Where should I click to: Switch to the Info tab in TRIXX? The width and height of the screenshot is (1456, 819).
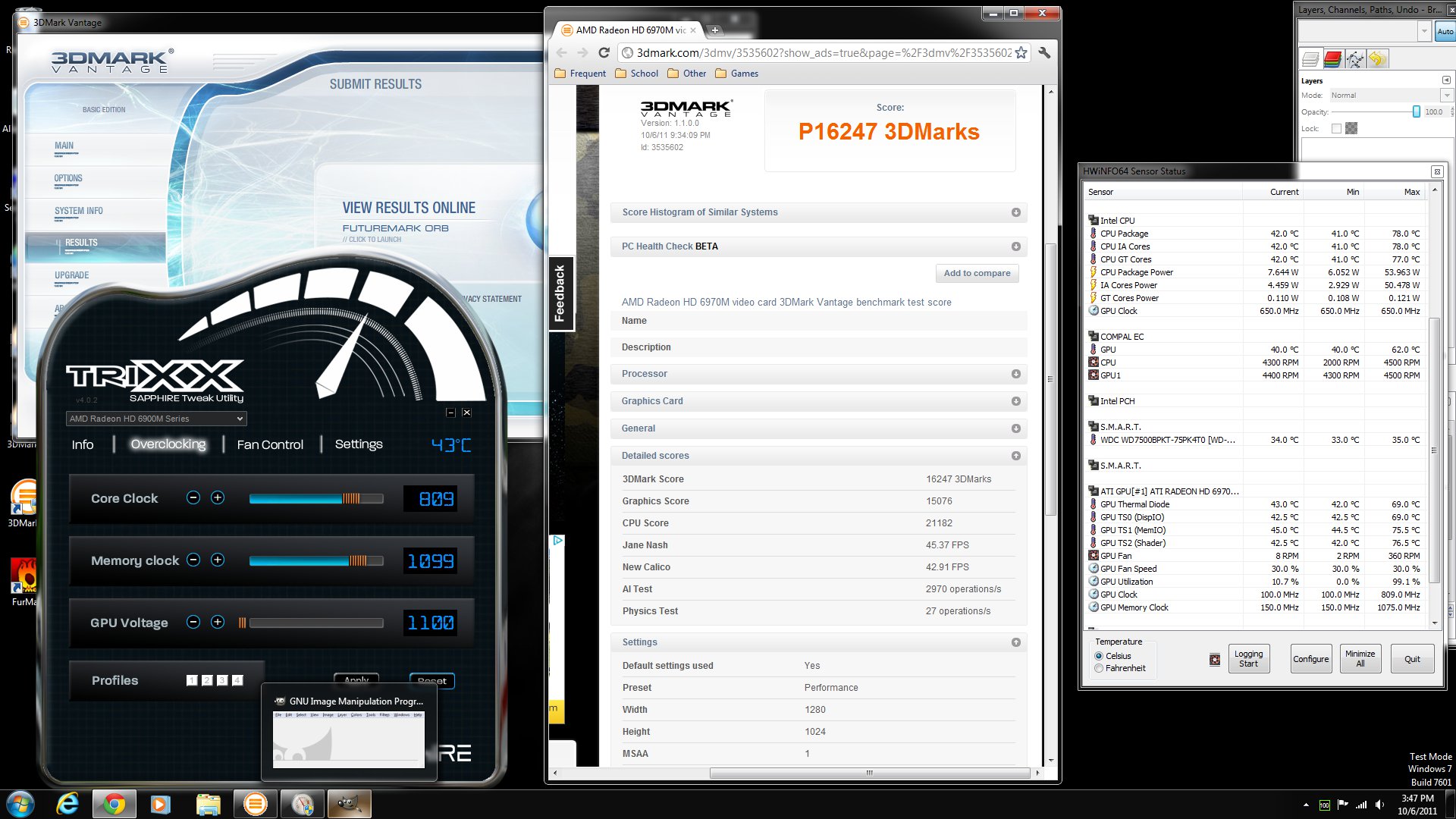(x=83, y=444)
